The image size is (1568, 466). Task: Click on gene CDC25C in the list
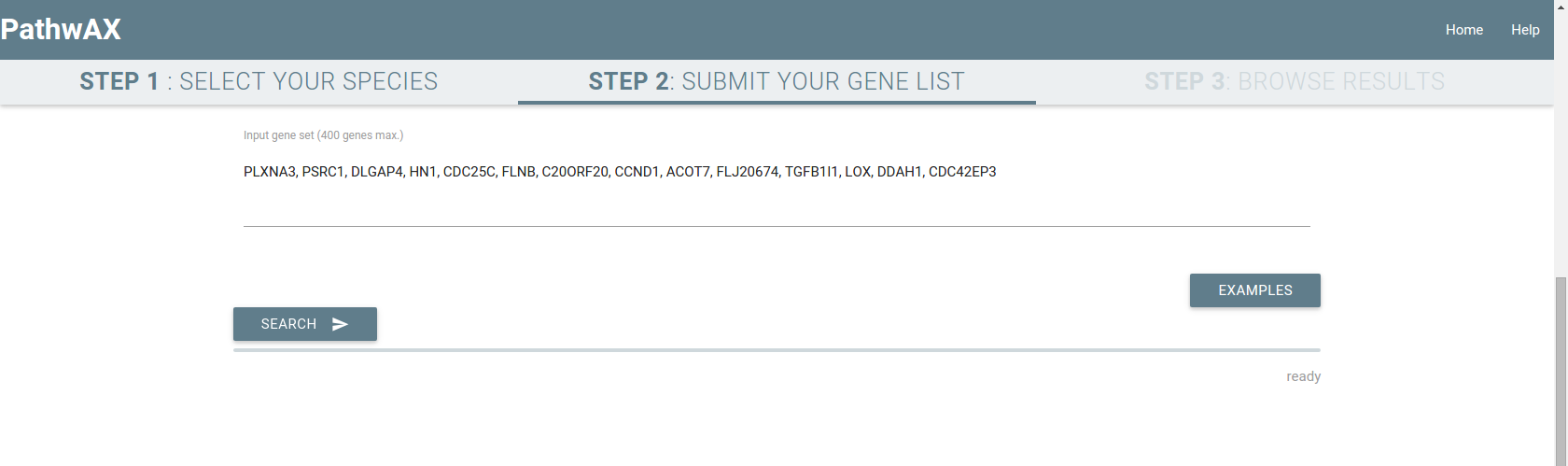[x=469, y=172]
